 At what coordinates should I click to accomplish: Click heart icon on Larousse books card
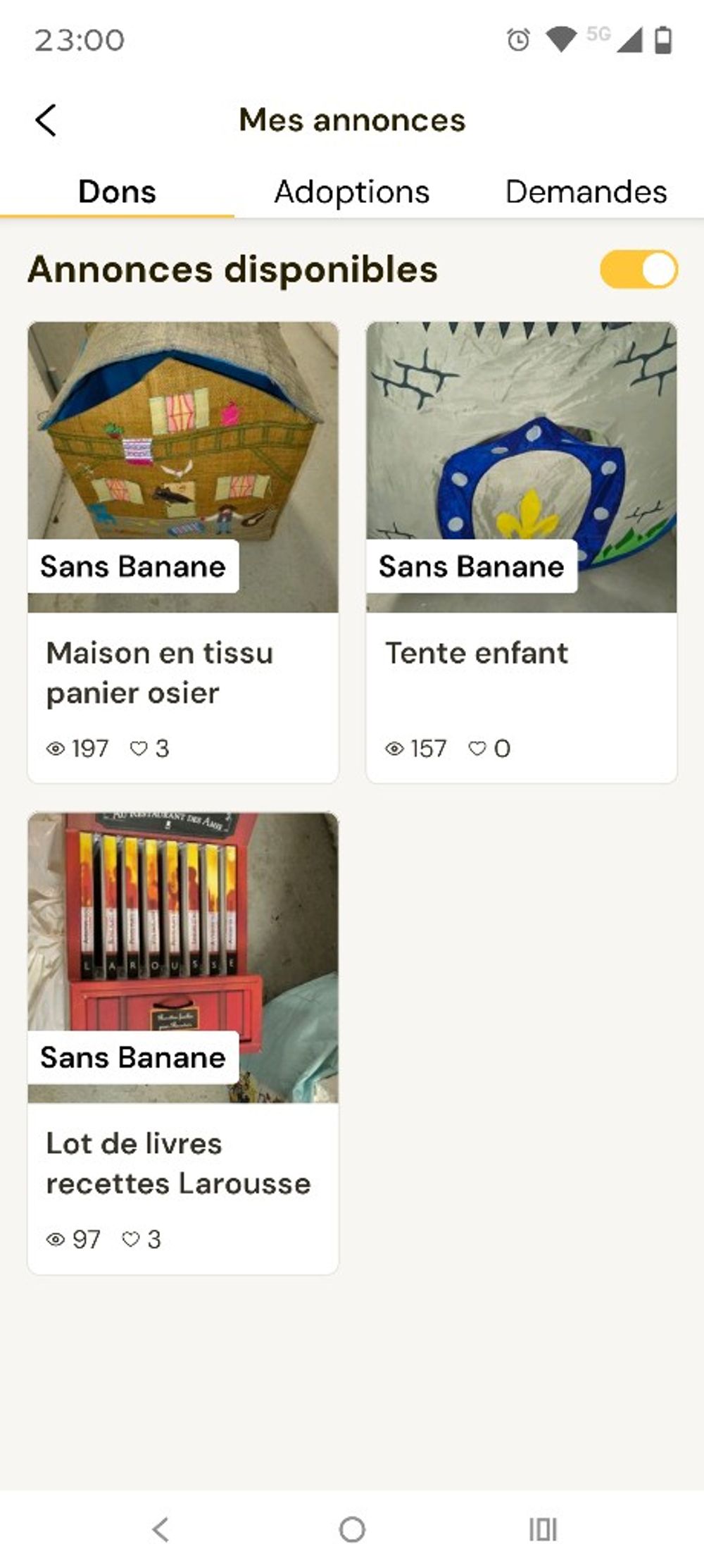(x=131, y=1239)
